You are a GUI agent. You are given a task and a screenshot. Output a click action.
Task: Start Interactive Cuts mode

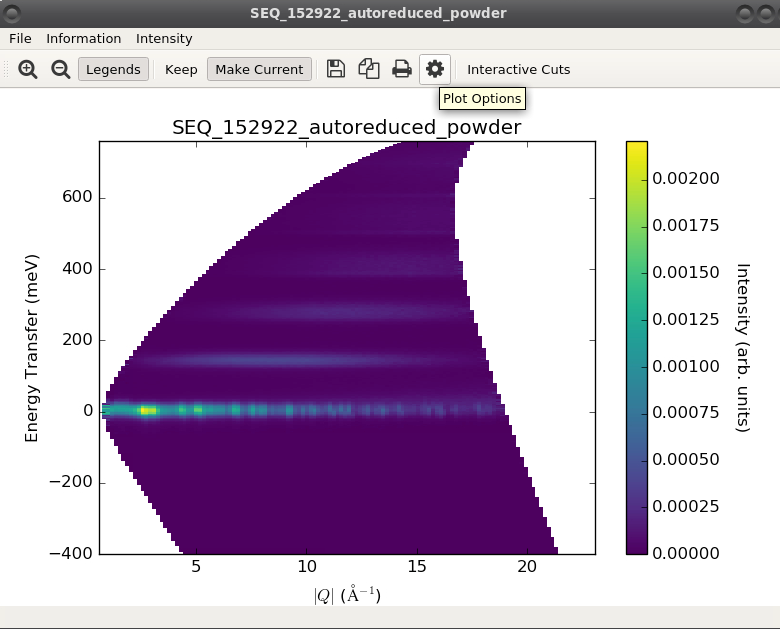(x=518, y=69)
